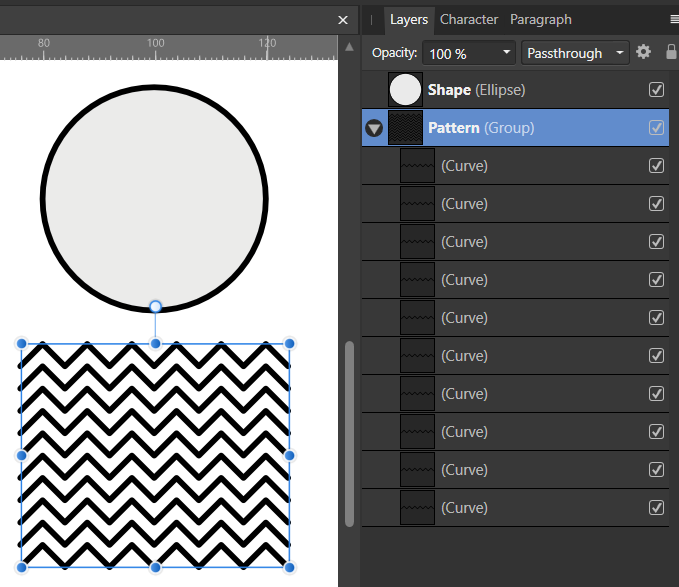Open the Opacity percentage dropdown

point(506,53)
